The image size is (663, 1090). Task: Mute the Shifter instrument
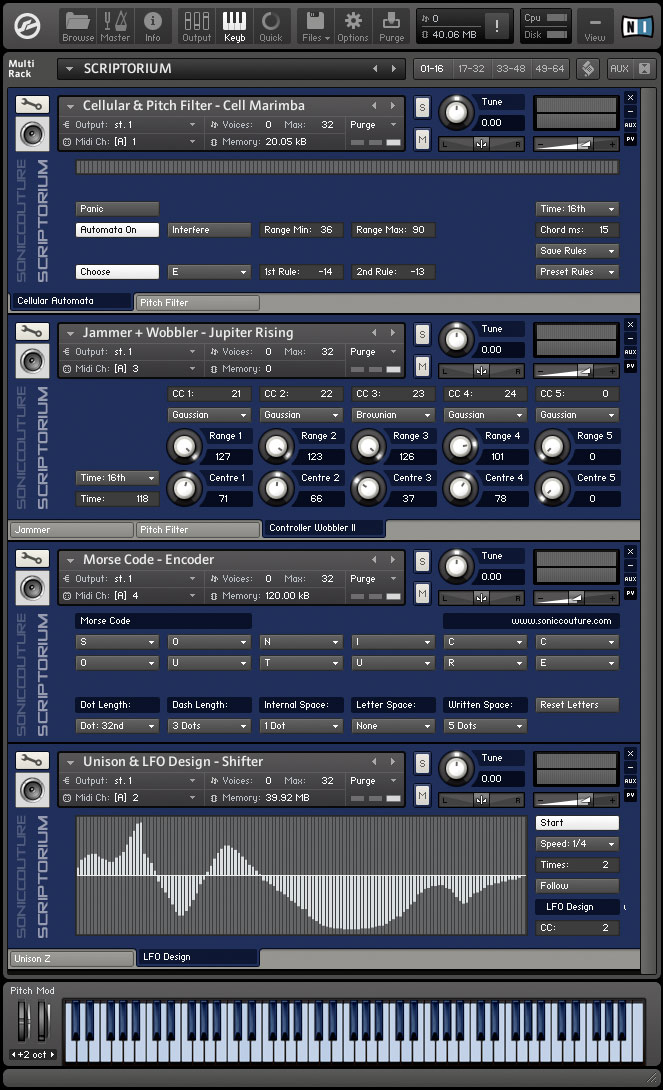pyautogui.click(x=422, y=795)
